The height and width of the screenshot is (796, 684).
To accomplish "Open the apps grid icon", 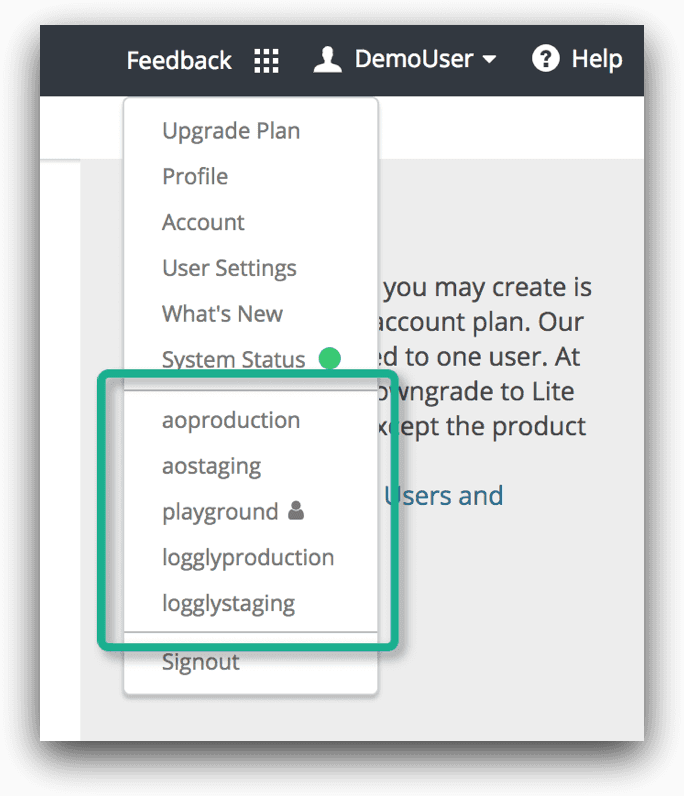I will pos(266,60).
